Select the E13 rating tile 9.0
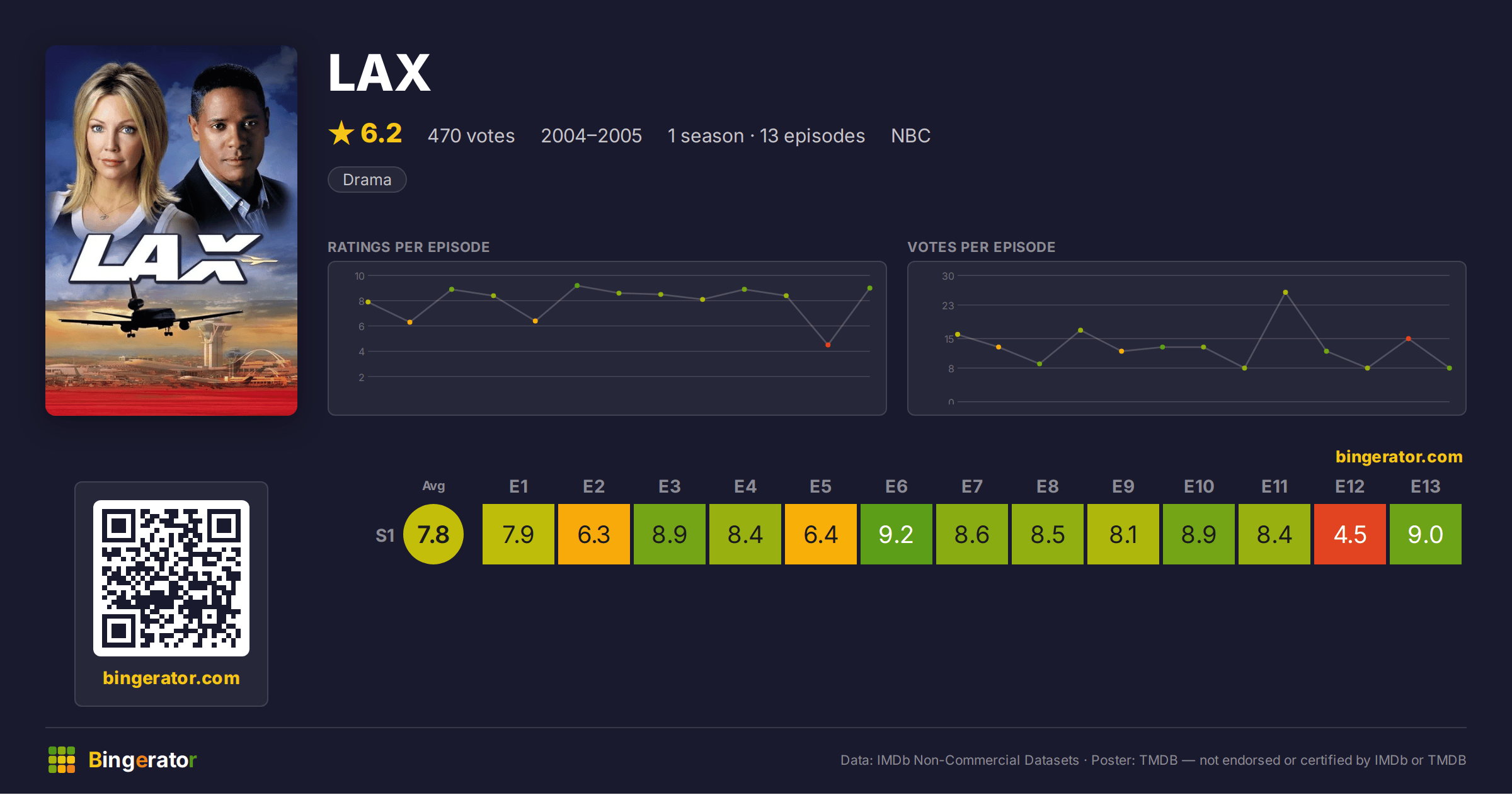The image size is (1512, 795). [1426, 534]
